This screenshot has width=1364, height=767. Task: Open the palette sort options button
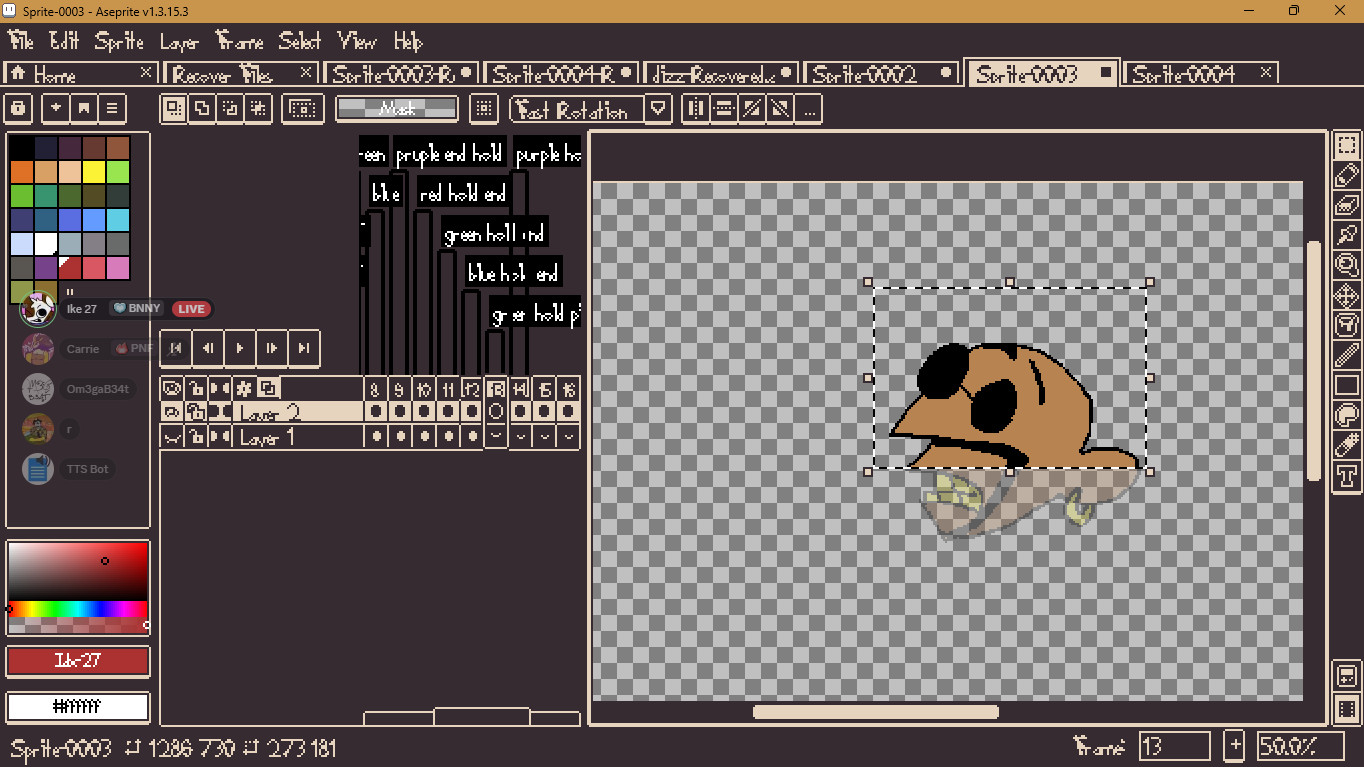pyautogui.click(x=55, y=108)
